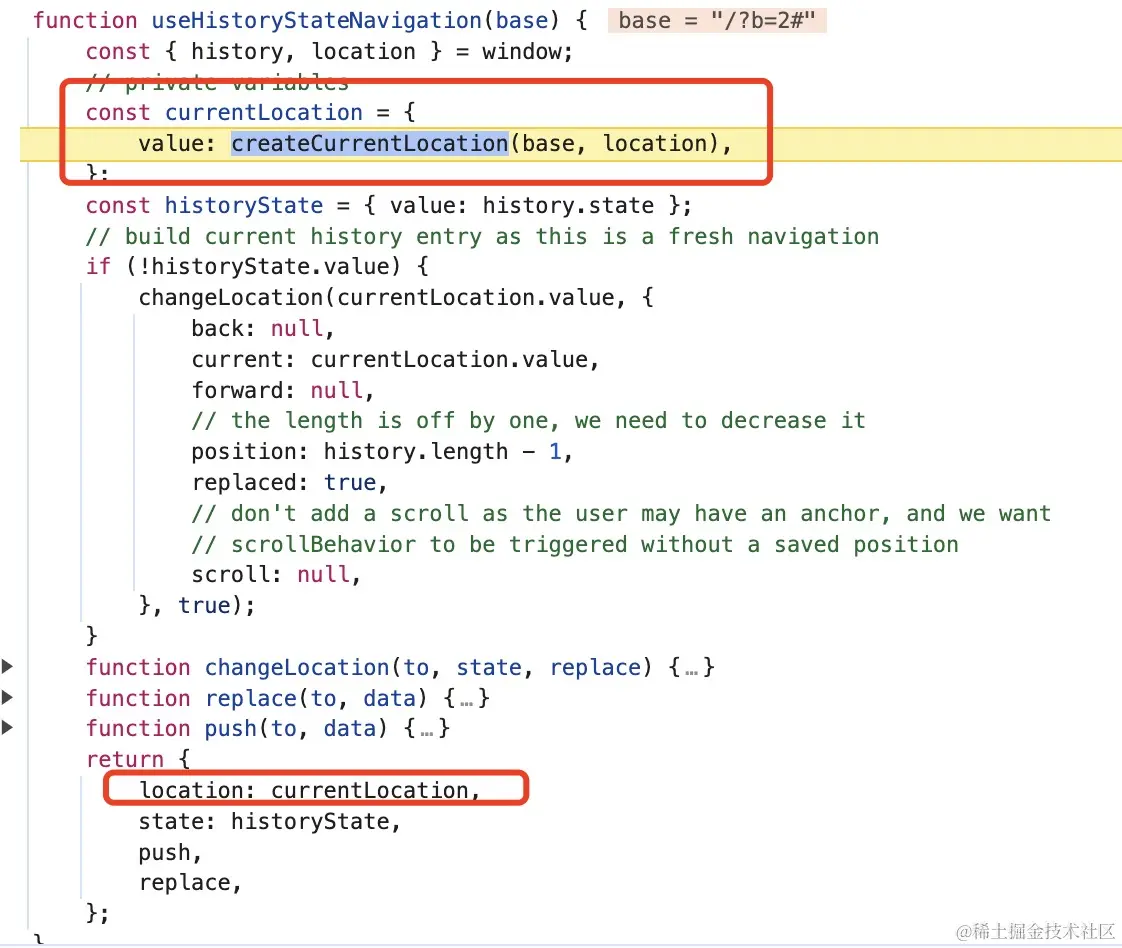Screen dimensions: 1122x948
Task: Click 'const { history, location } = window;' line
Action: pyautogui.click(x=329, y=52)
